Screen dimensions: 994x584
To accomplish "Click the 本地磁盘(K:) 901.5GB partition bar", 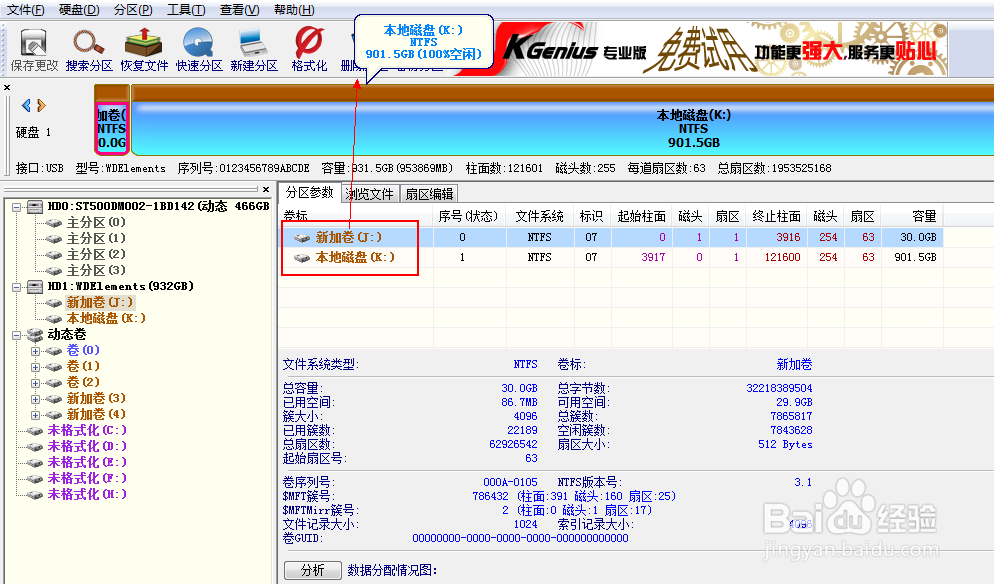I will [x=563, y=129].
